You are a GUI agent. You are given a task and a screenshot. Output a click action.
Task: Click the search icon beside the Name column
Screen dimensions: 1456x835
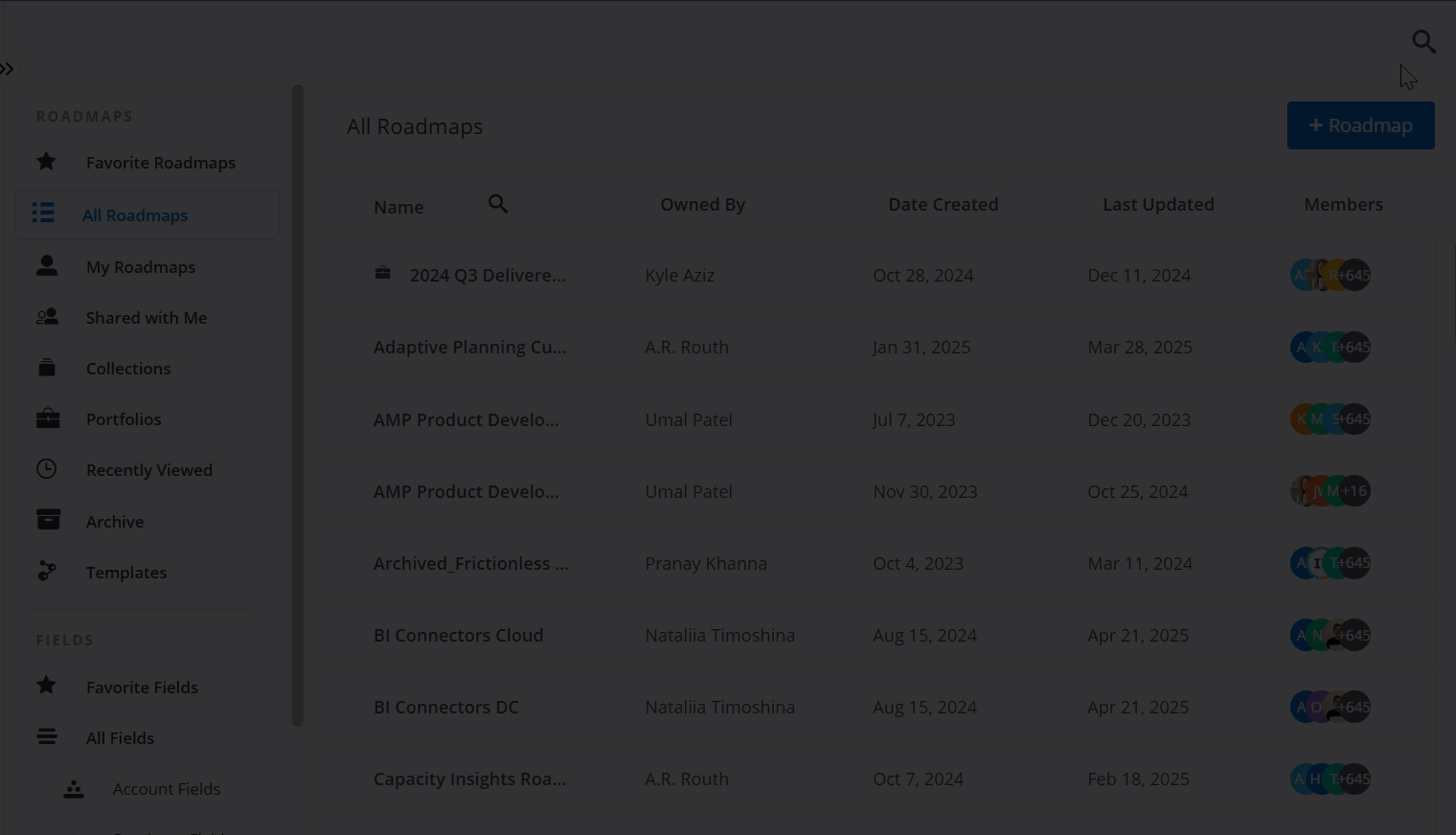pyautogui.click(x=498, y=204)
